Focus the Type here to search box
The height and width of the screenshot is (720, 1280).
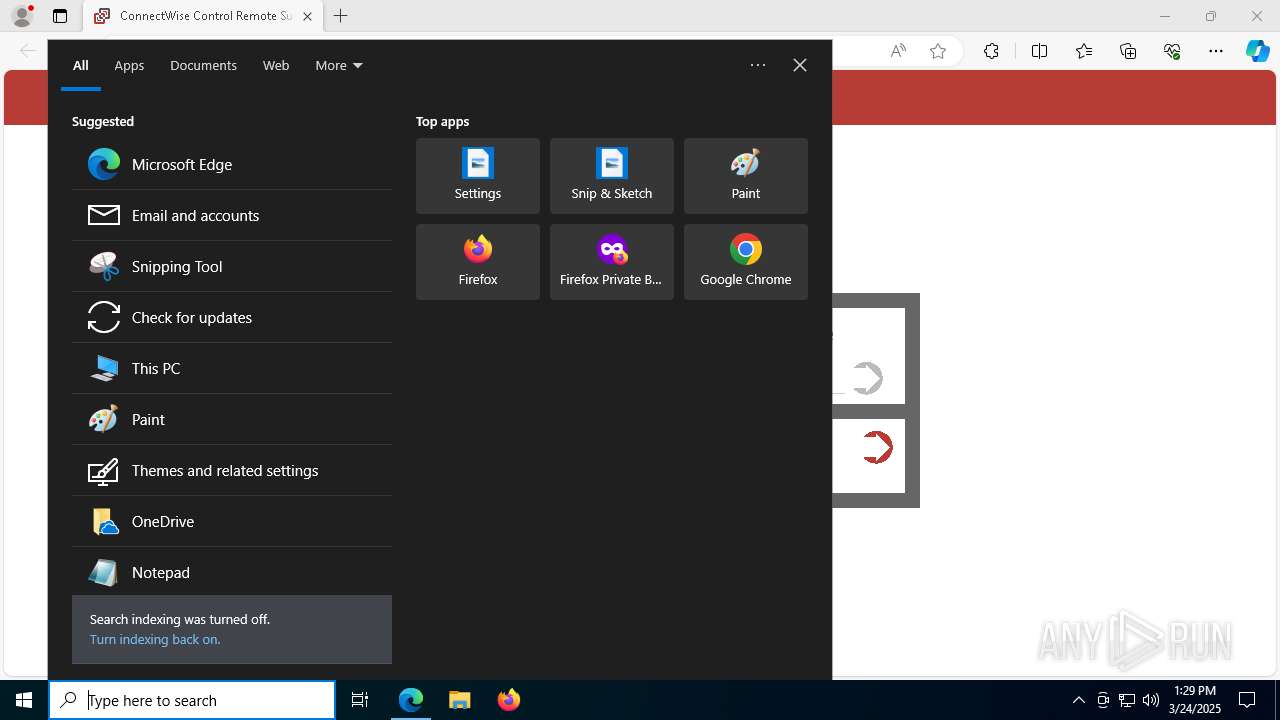[x=192, y=700]
